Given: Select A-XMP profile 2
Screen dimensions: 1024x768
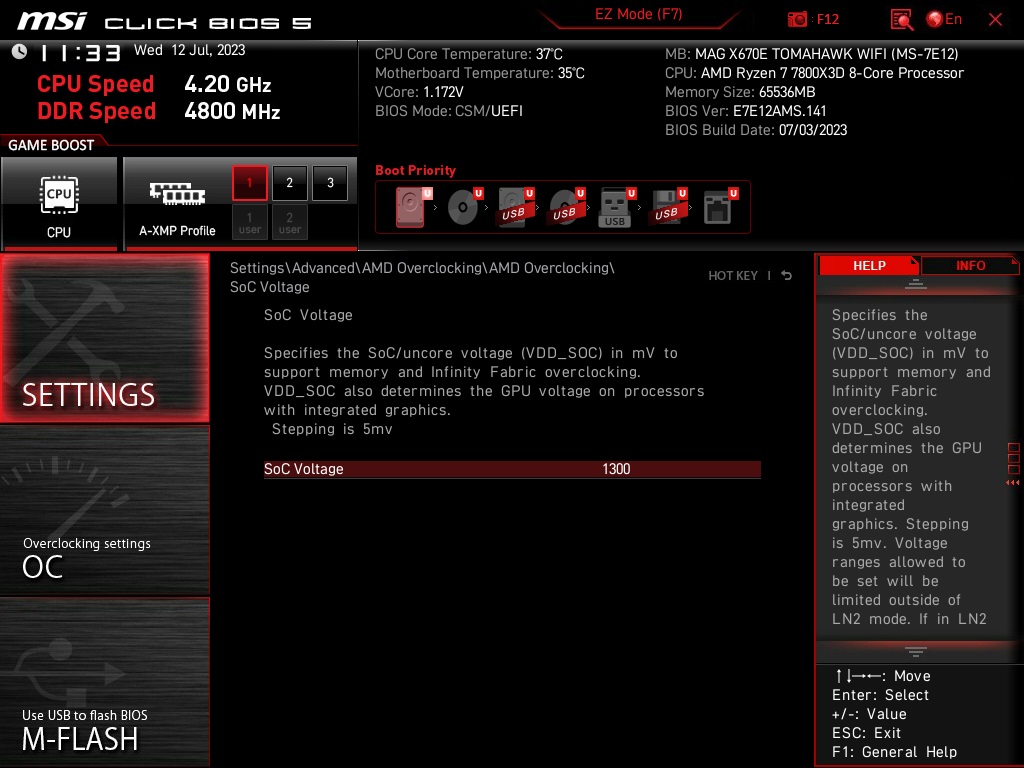Looking at the screenshot, I should point(289,183).
